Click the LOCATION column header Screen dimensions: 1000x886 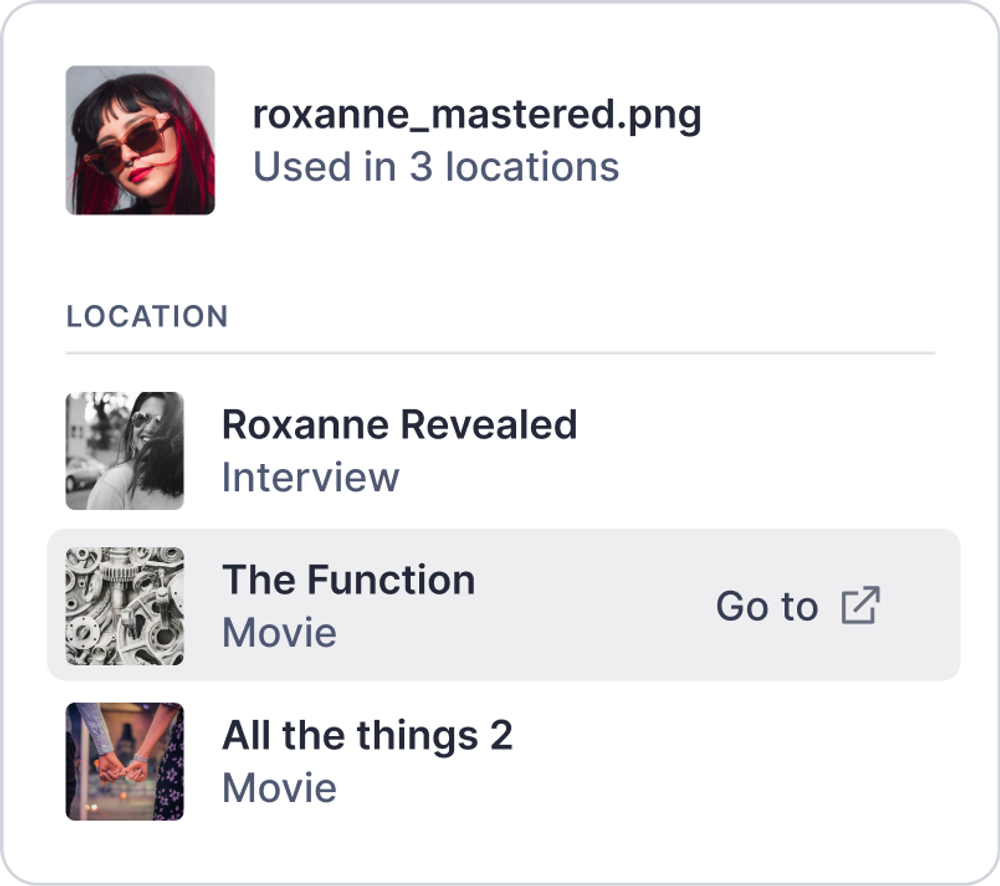pyautogui.click(x=147, y=316)
